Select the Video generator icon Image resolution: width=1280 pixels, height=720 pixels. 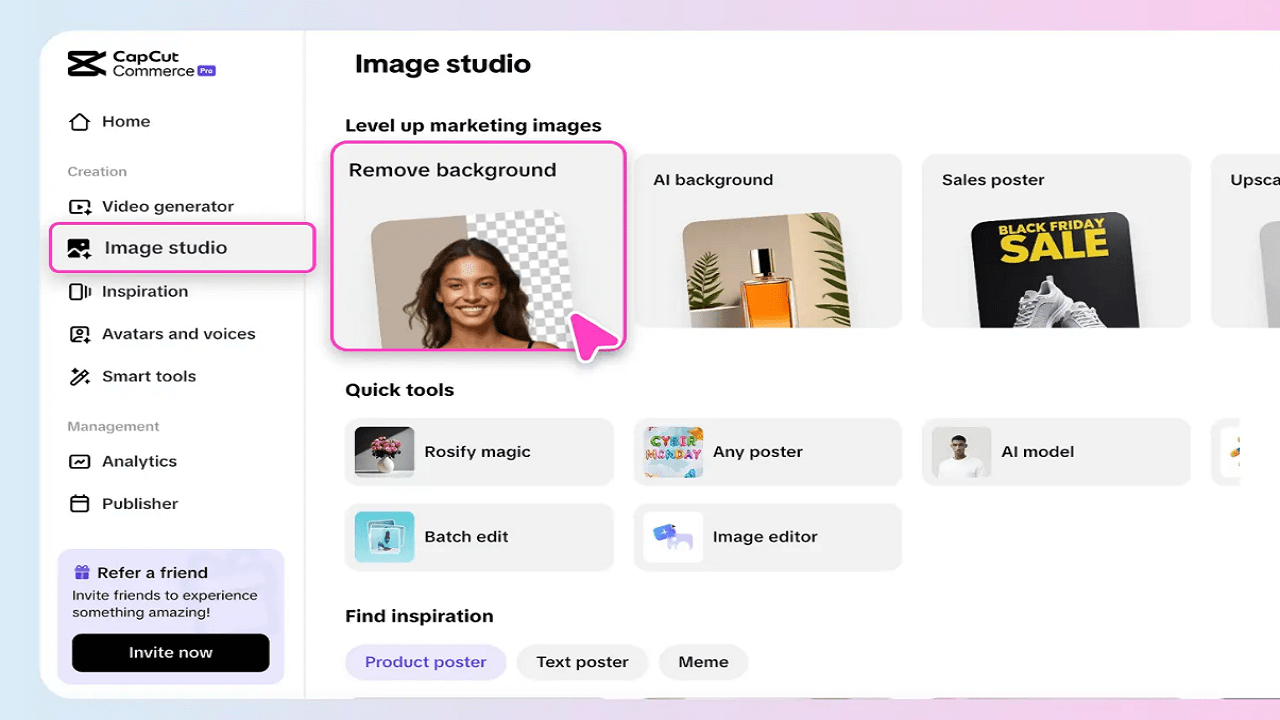79,206
